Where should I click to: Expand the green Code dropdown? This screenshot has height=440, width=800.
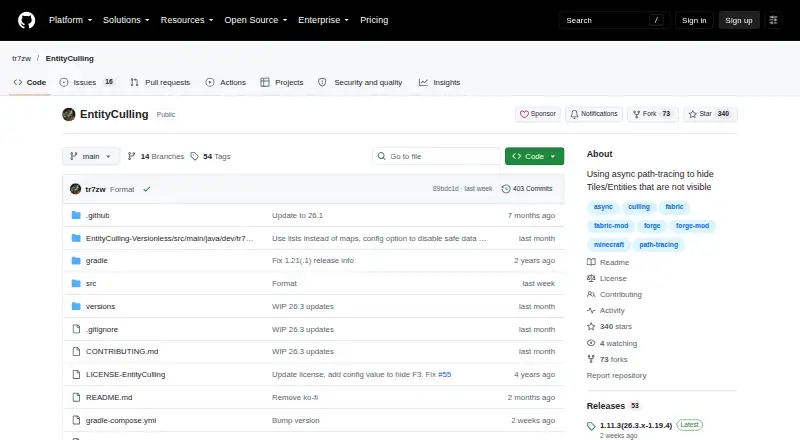[534, 156]
